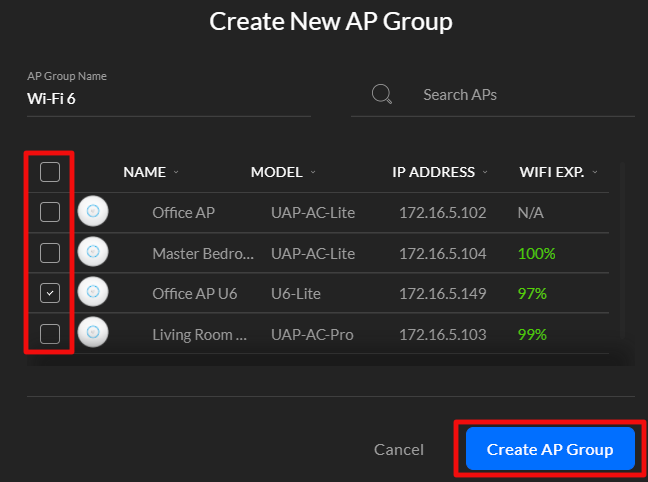Select the U6-Lite model cell
This screenshot has width=648, height=482.
pos(292,293)
